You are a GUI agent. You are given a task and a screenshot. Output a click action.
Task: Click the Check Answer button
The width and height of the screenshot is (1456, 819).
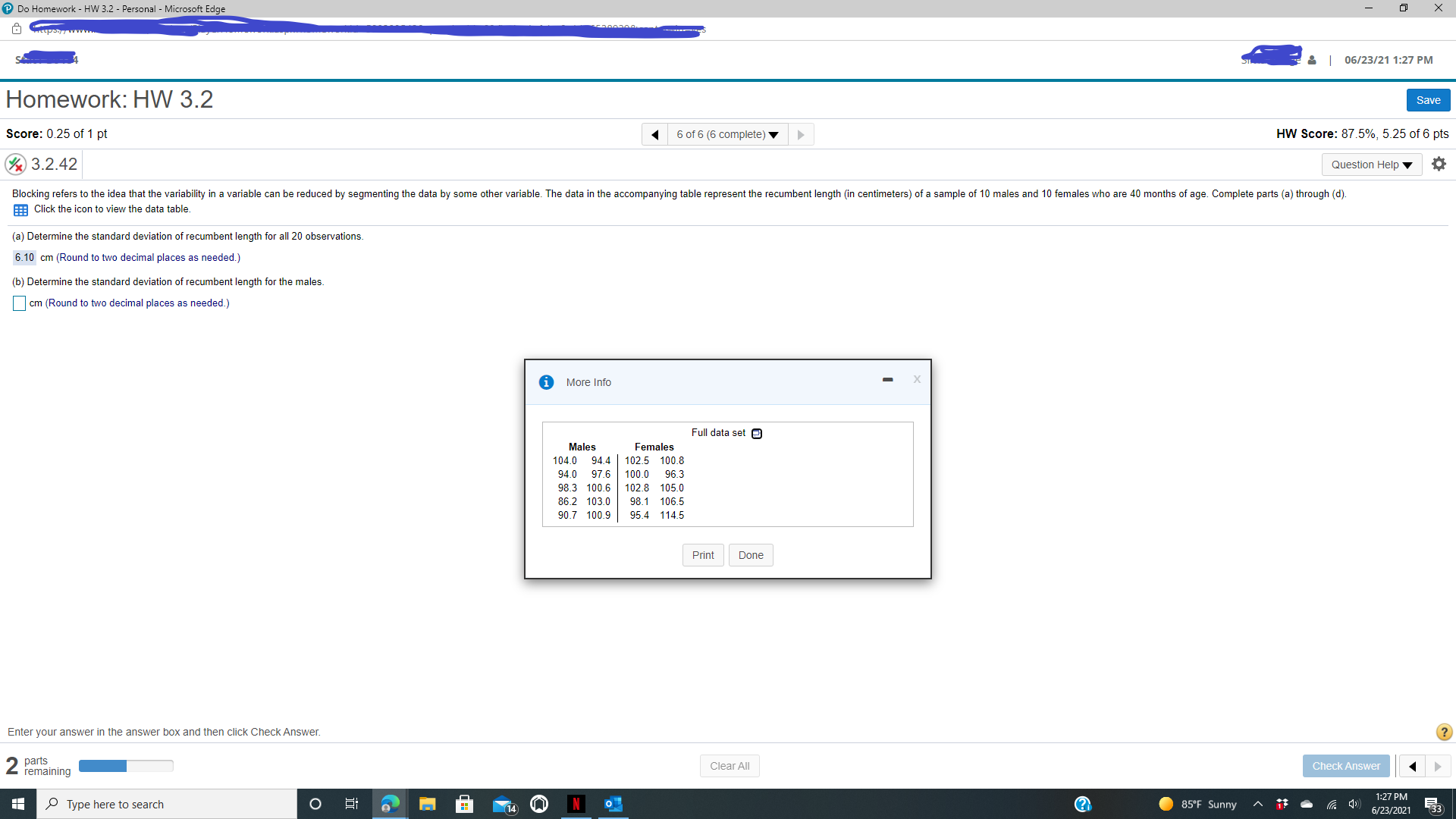click(x=1345, y=765)
